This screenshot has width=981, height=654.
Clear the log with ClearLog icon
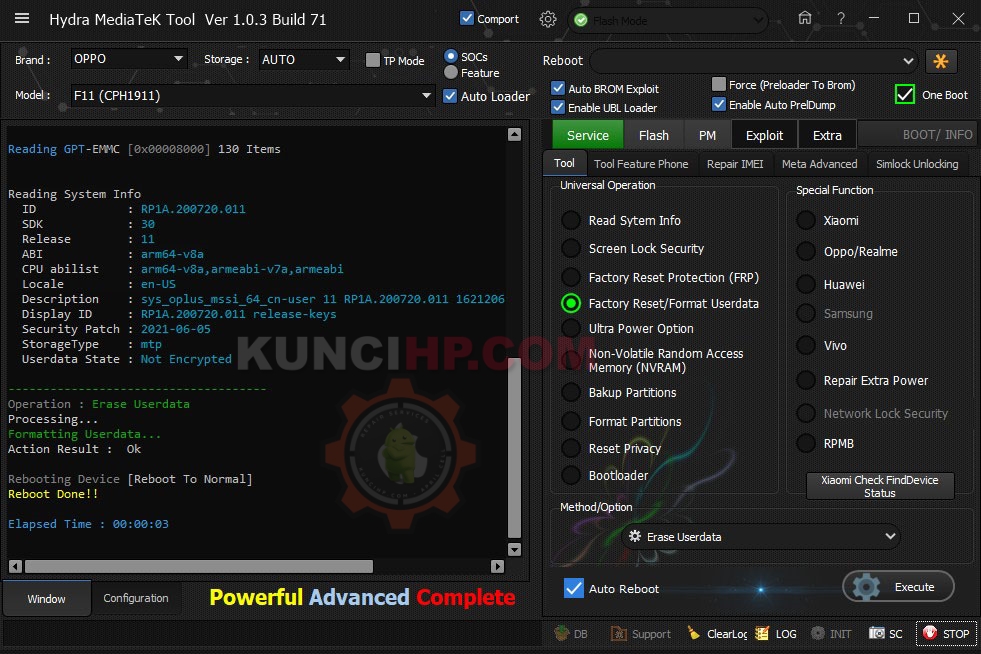coord(693,633)
